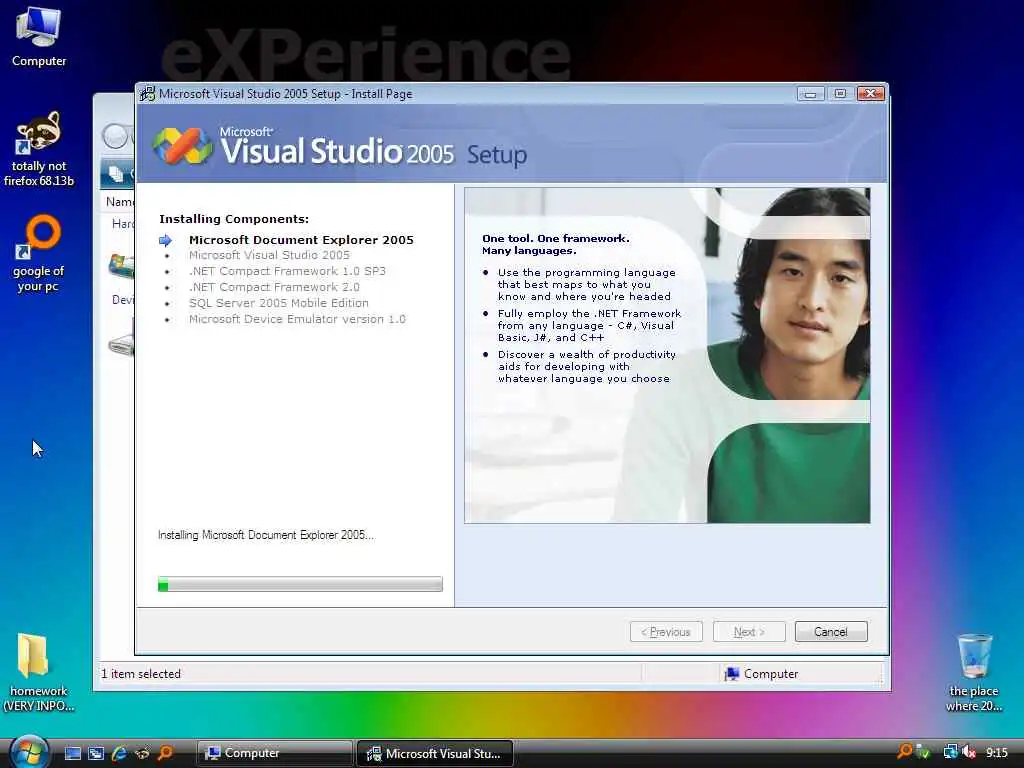Select Microsoft Visual Studio 2005 list item

click(269, 255)
